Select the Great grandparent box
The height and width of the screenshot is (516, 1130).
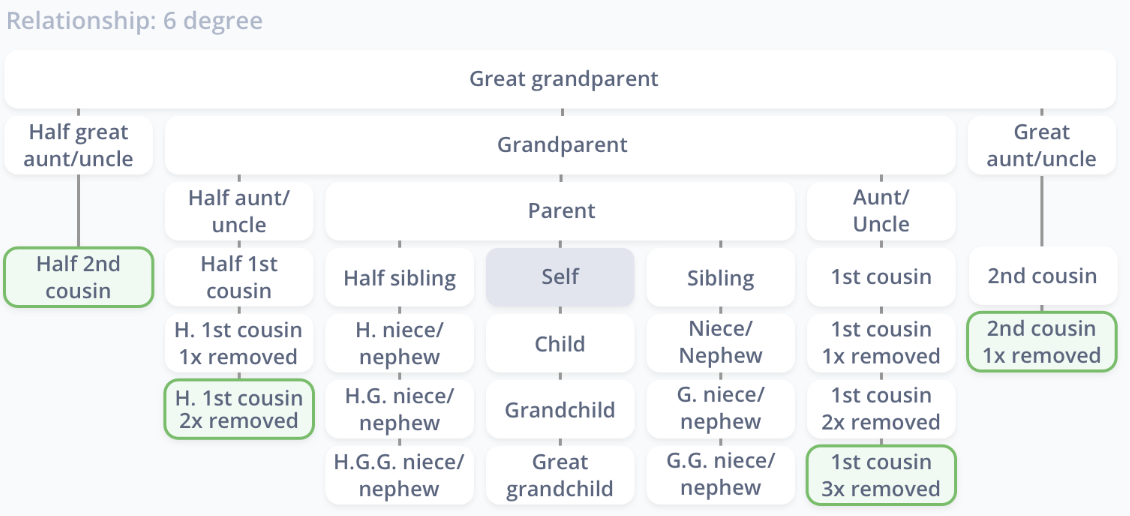coord(561,79)
